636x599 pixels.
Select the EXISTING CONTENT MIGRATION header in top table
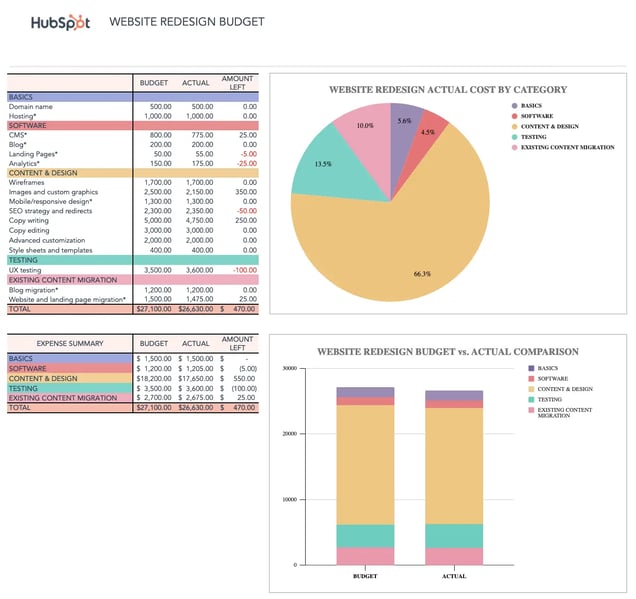tap(70, 280)
